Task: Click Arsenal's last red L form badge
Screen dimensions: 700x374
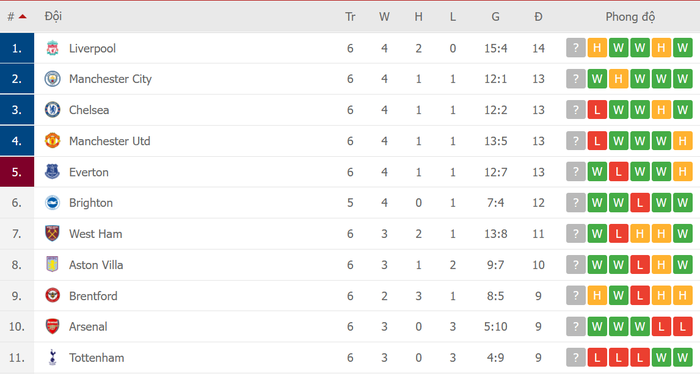Action: tap(683, 327)
